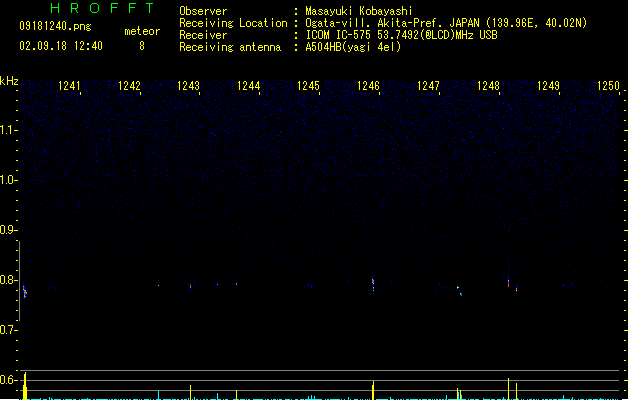Click the 1247 time tick

[x=428, y=86]
